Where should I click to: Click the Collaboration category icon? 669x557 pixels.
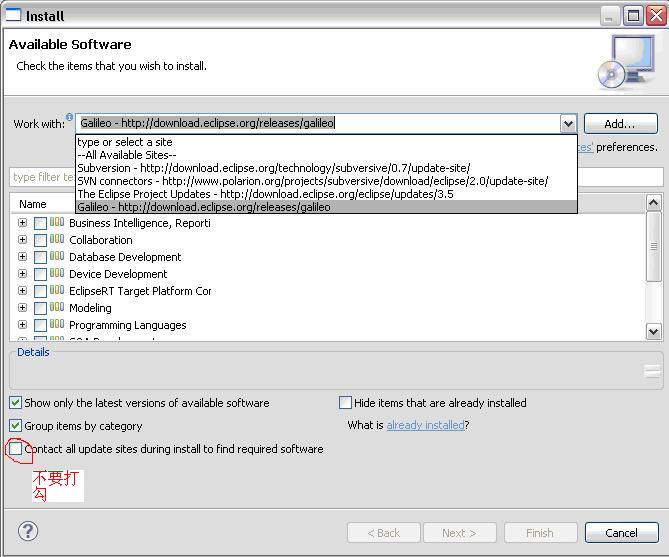(57, 239)
